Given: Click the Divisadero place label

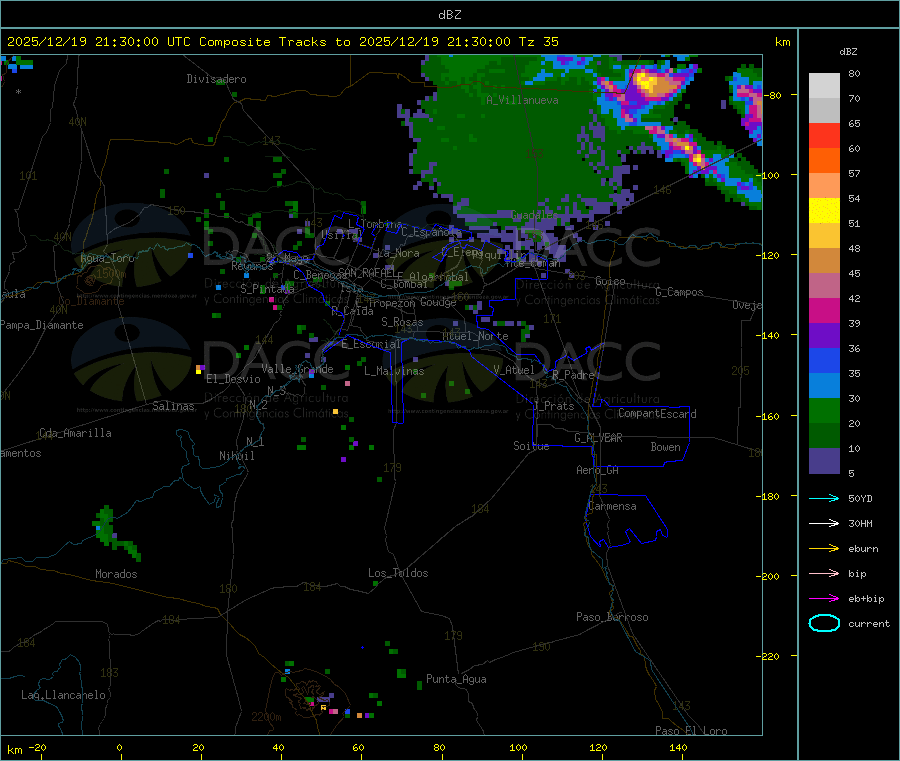Looking at the screenshot, I should pos(216,79).
